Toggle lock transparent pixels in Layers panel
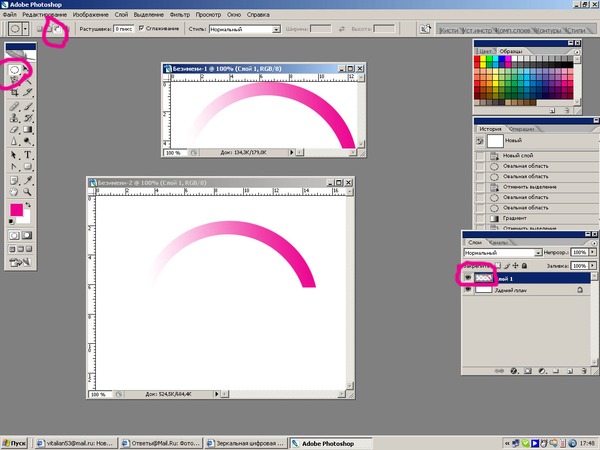The image size is (600, 450). click(x=497, y=265)
